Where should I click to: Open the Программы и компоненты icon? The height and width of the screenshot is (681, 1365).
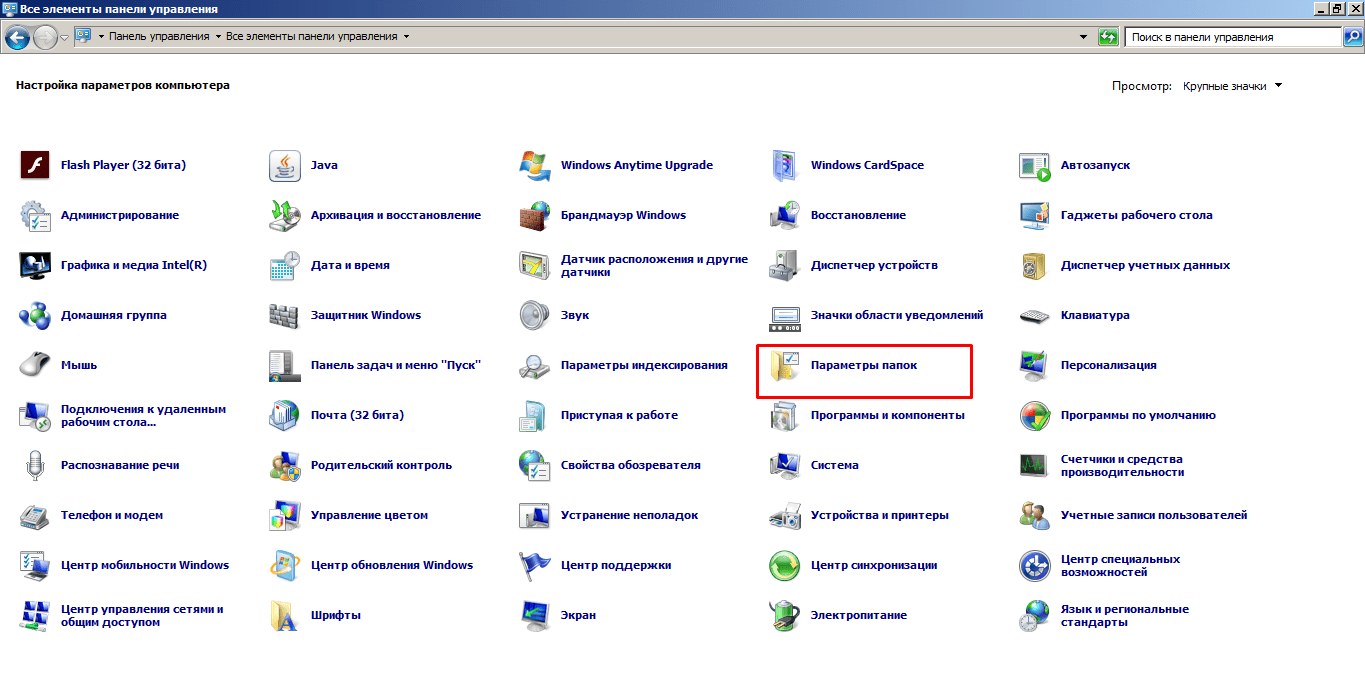click(x=785, y=415)
